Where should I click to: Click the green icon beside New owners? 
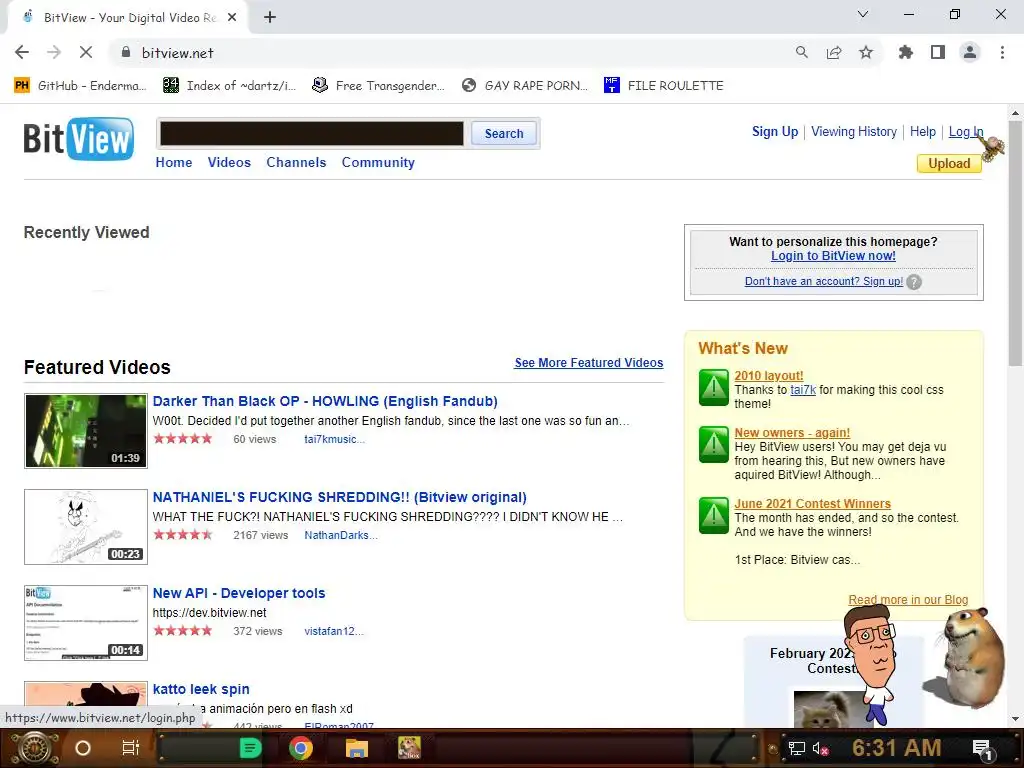(714, 444)
